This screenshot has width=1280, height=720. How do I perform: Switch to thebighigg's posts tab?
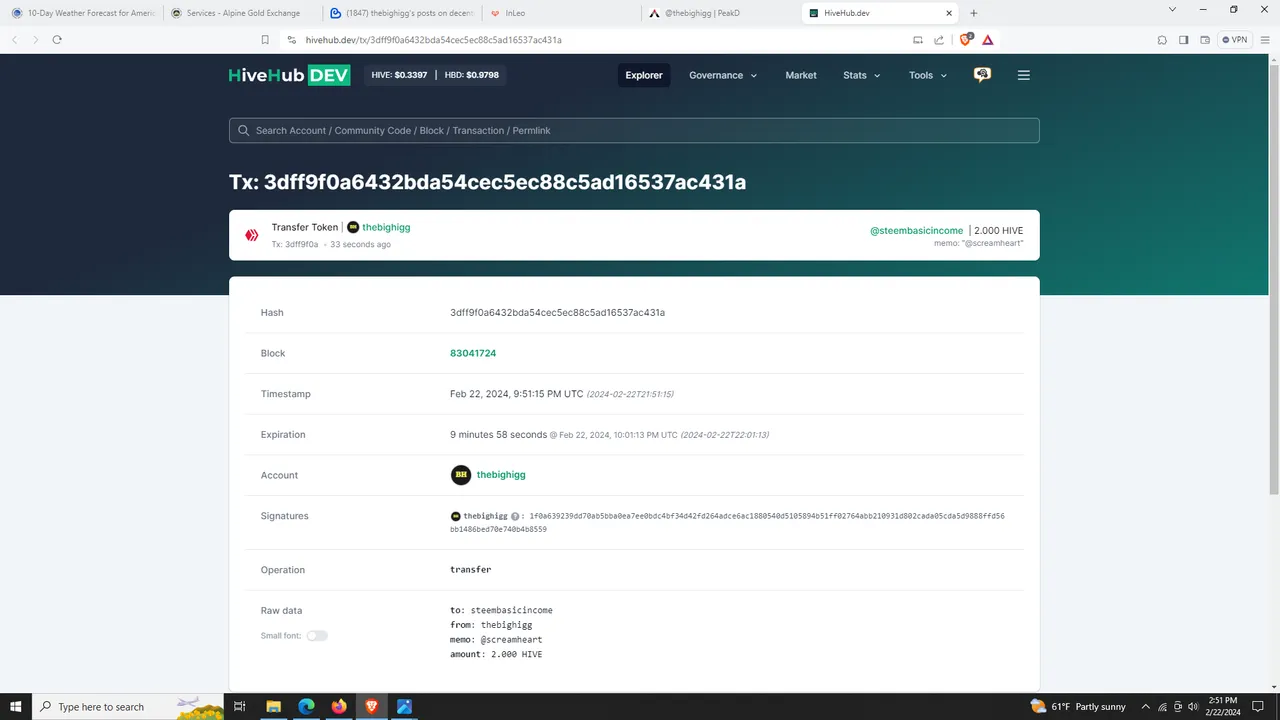tap(400, 13)
